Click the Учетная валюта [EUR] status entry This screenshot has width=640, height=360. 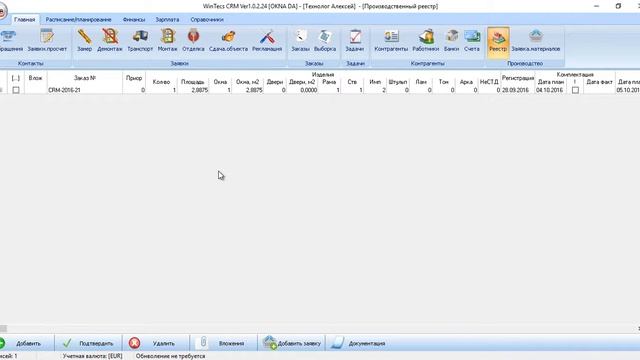click(92, 356)
